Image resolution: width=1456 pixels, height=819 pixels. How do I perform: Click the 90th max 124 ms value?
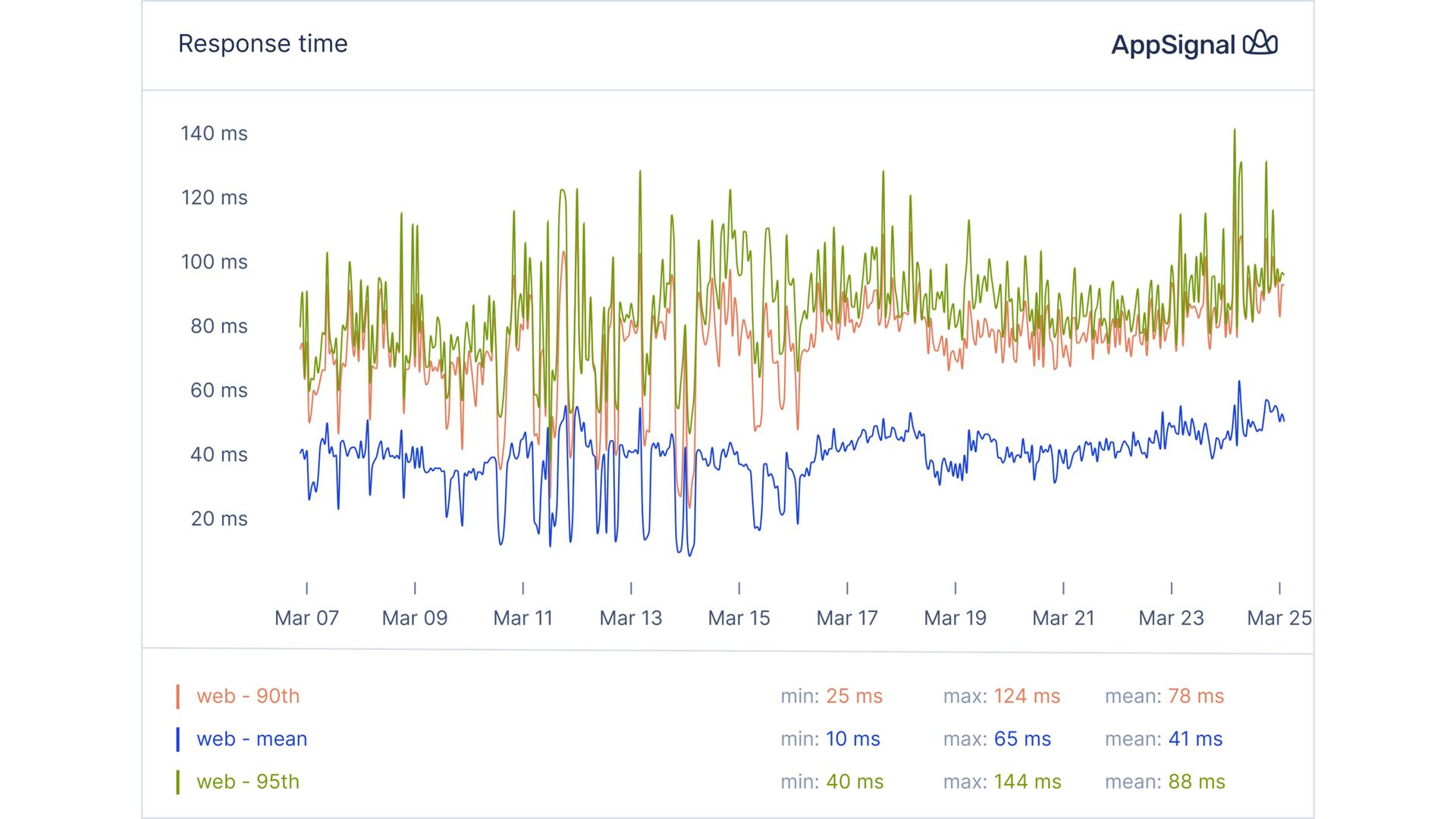(1027, 696)
